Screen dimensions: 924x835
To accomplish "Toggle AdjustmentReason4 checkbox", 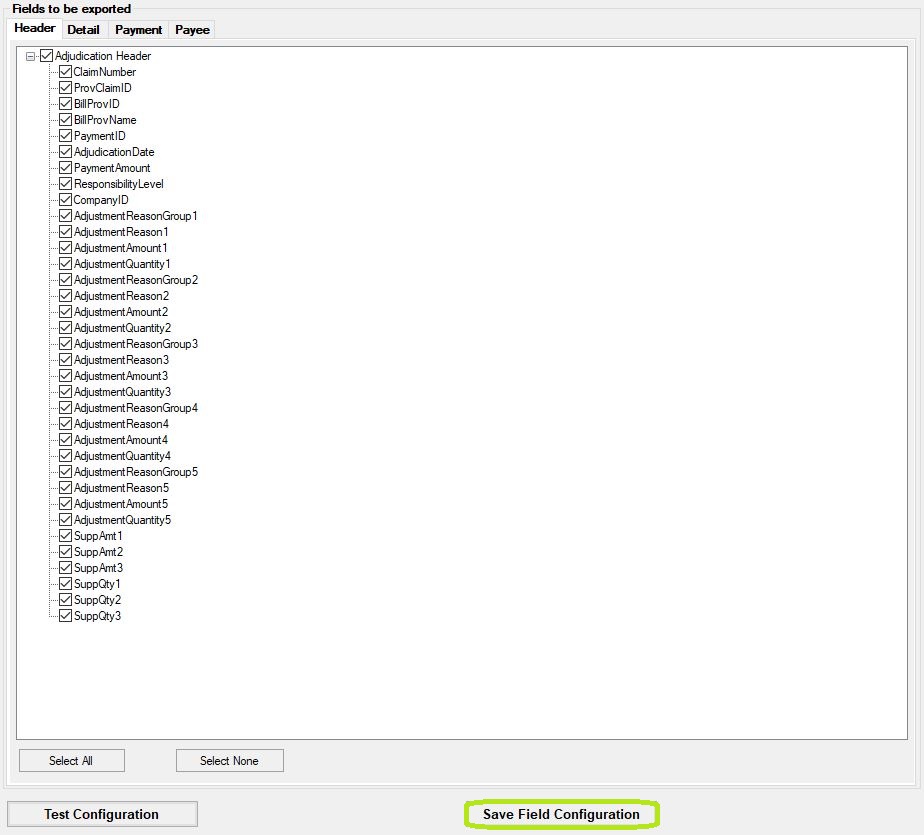I will (x=65, y=424).
